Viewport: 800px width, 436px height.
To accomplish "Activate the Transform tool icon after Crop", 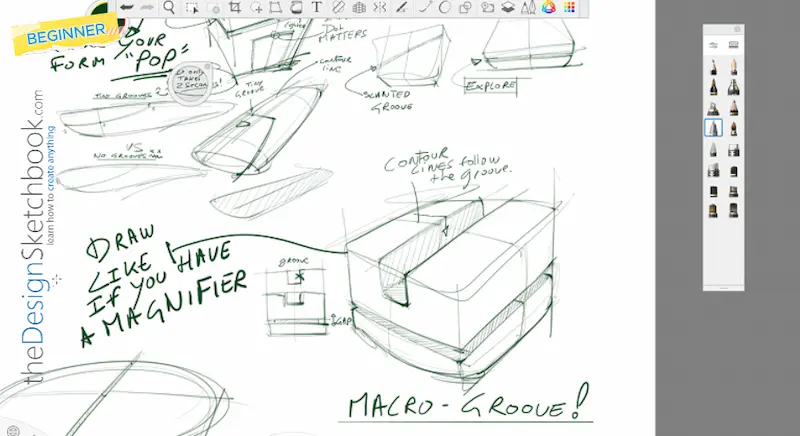I will [257, 7].
